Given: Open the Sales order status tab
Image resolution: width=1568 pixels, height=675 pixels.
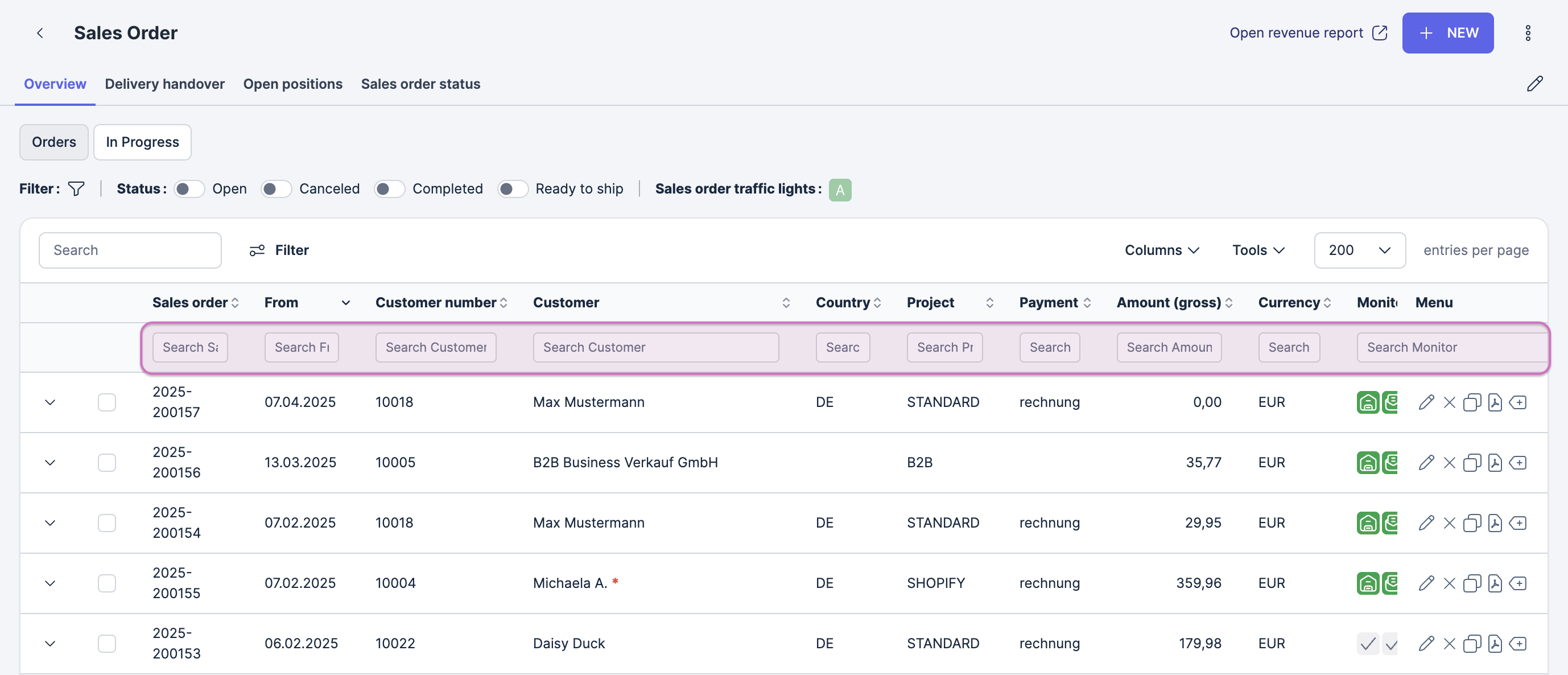Looking at the screenshot, I should pos(420,84).
